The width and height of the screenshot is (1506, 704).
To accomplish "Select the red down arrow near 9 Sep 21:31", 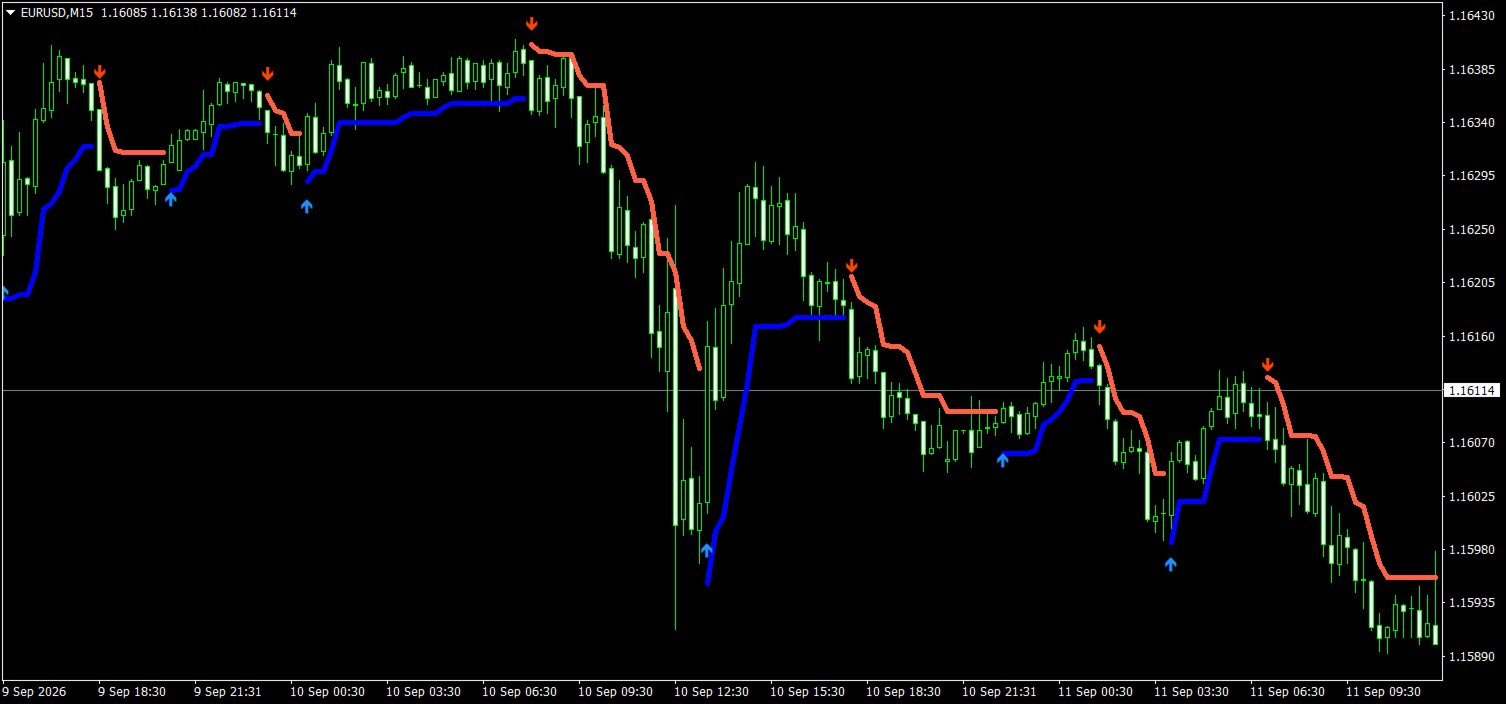I will [268, 74].
